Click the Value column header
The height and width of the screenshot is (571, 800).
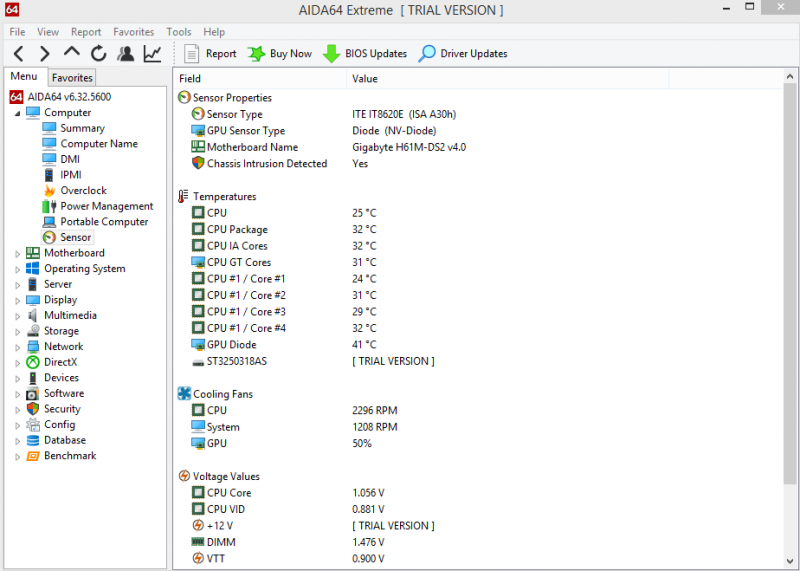click(365, 78)
